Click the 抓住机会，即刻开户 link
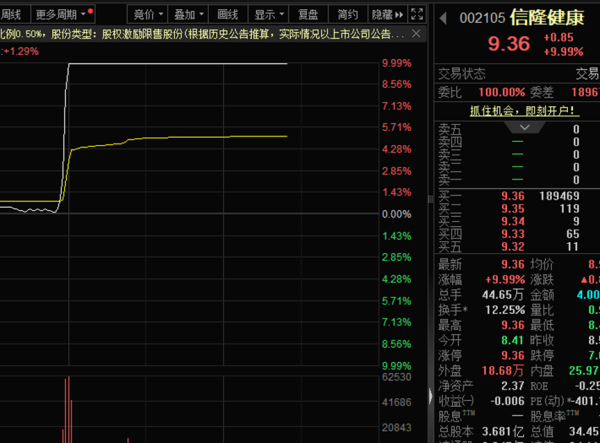This screenshot has width=600, height=443. click(522, 111)
